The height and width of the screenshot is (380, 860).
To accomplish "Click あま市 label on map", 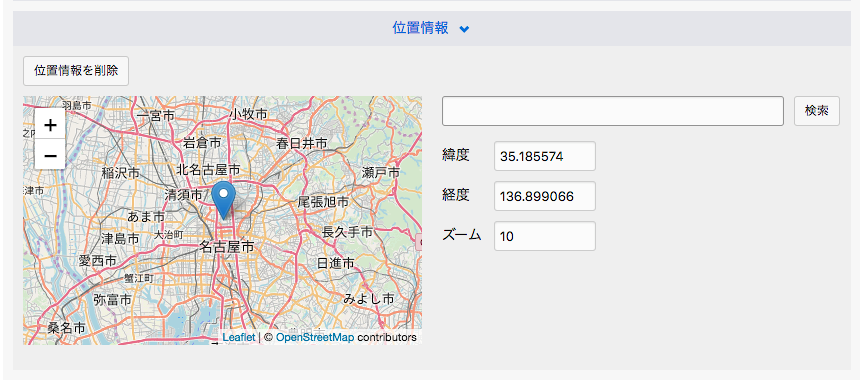I will pos(146,217).
